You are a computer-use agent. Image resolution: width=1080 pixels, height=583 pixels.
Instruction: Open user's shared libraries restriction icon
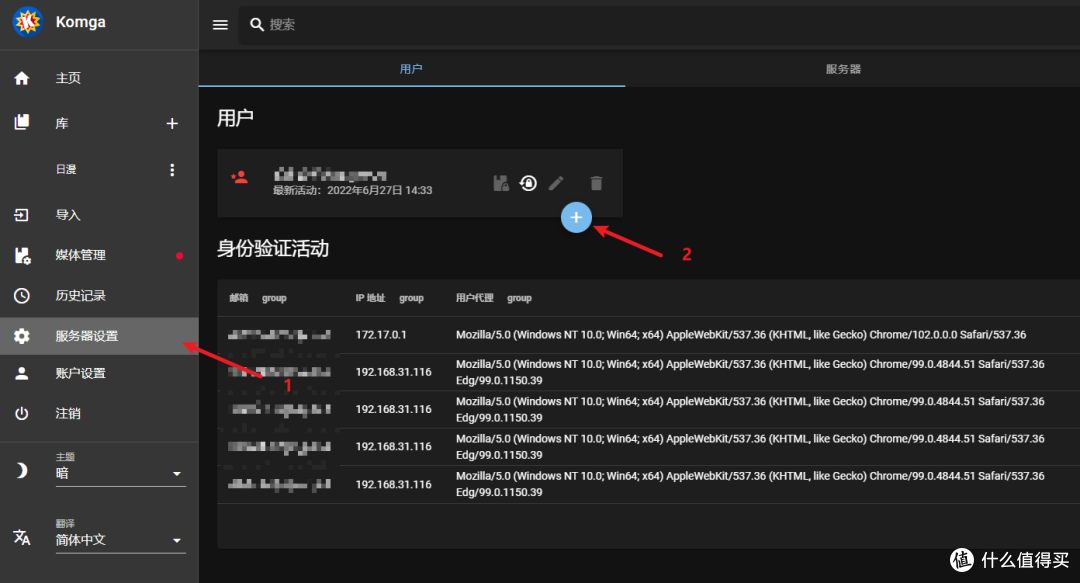click(x=501, y=183)
